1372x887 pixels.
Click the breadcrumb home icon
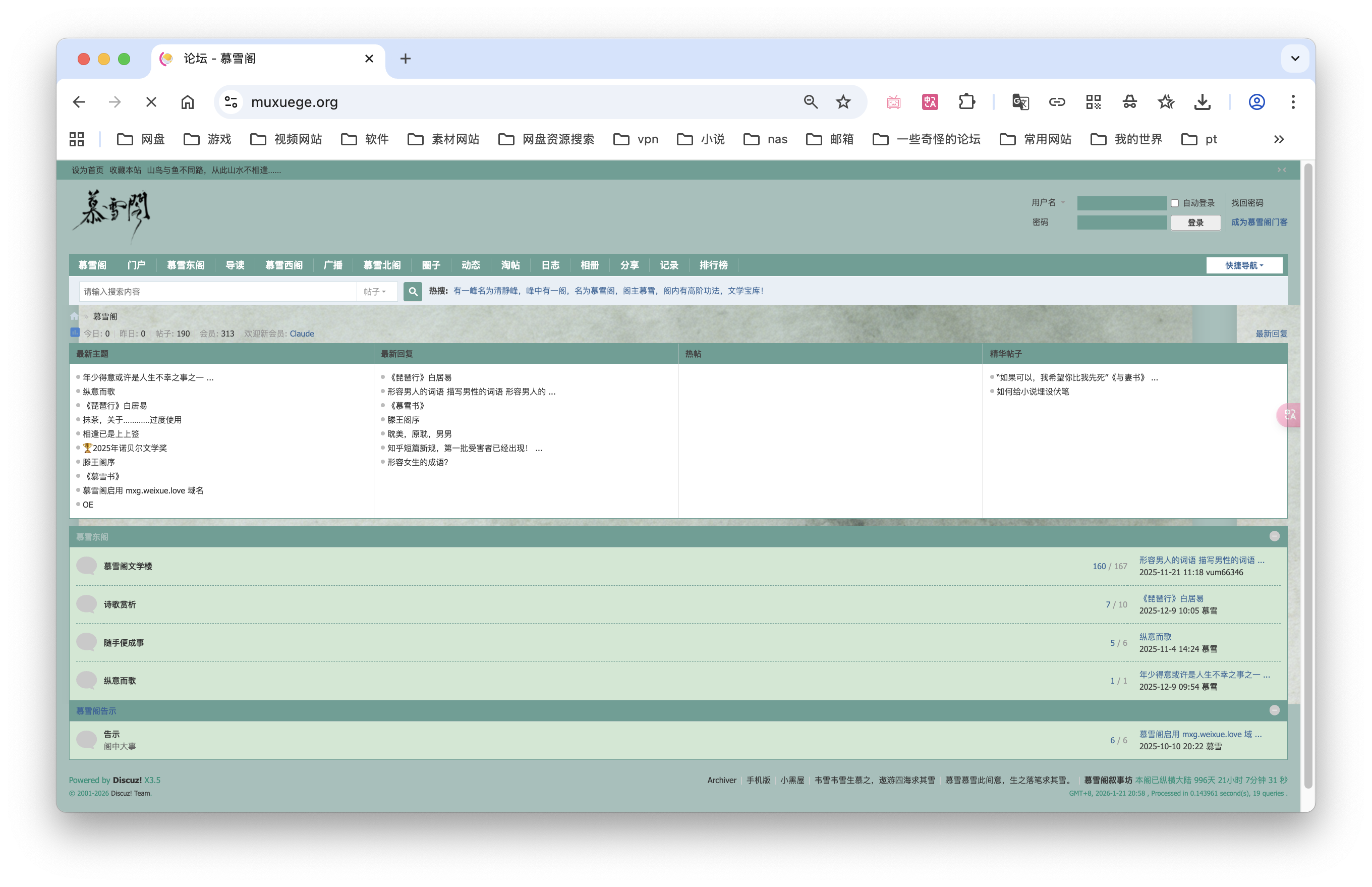point(74,316)
